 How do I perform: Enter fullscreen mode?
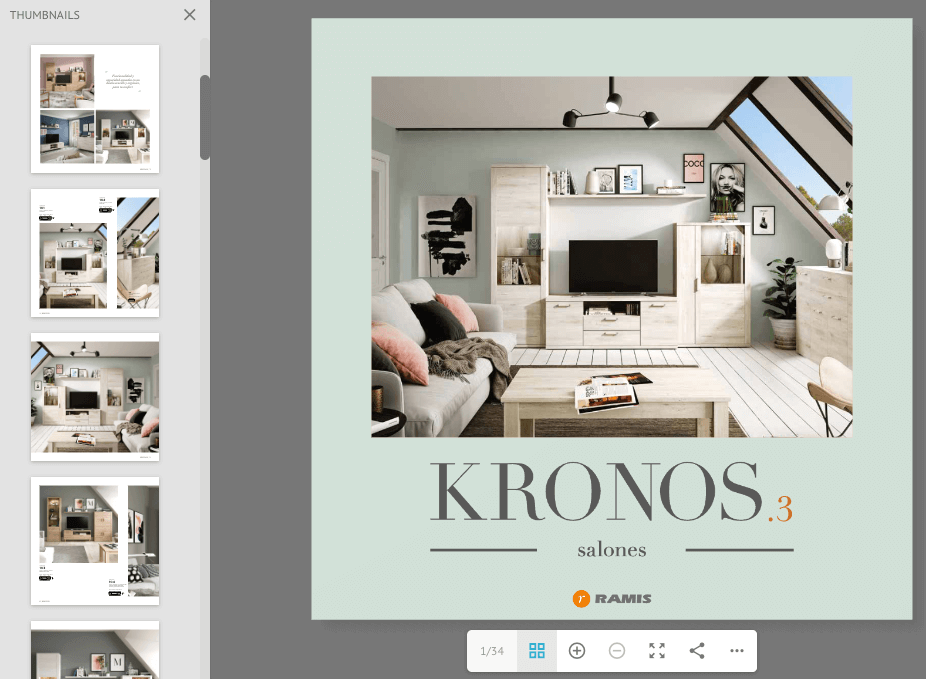[x=657, y=651]
